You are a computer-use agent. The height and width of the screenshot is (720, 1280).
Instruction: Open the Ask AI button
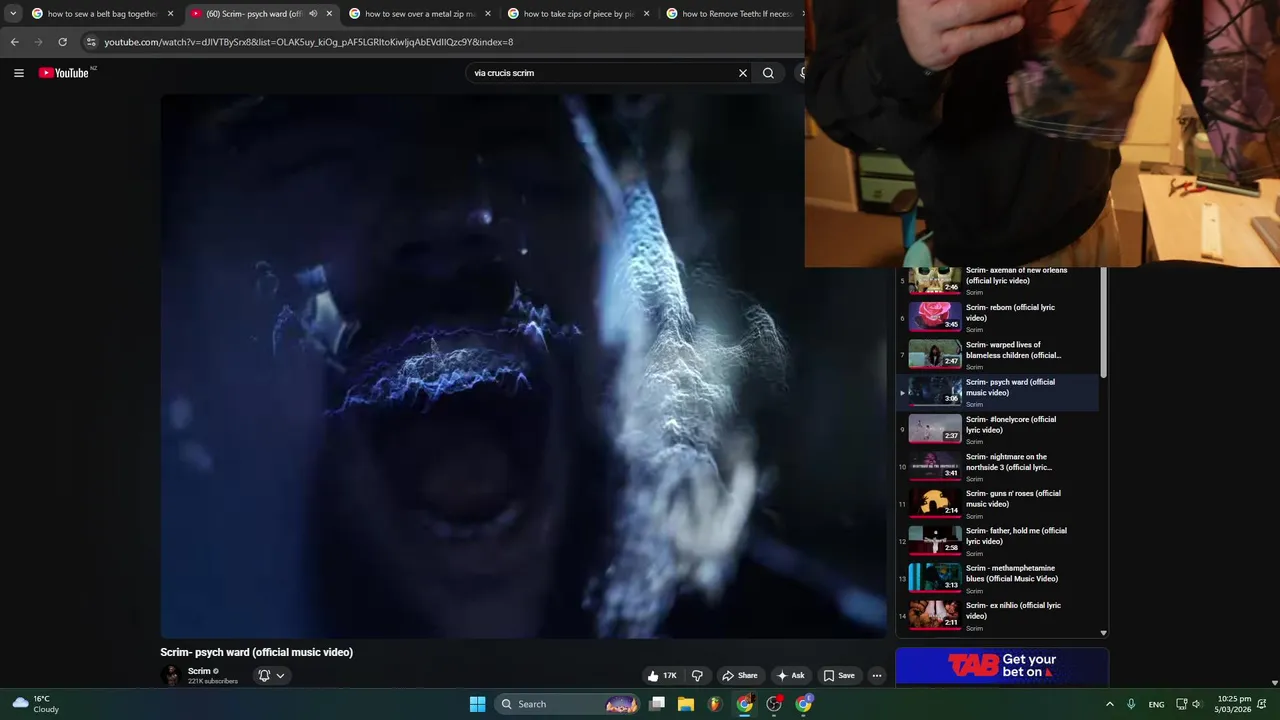(x=790, y=676)
